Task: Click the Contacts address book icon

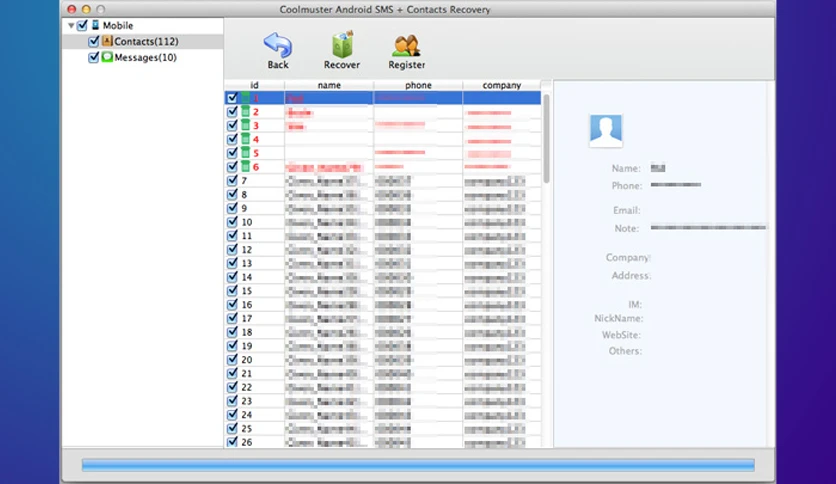Action: (107, 41)
